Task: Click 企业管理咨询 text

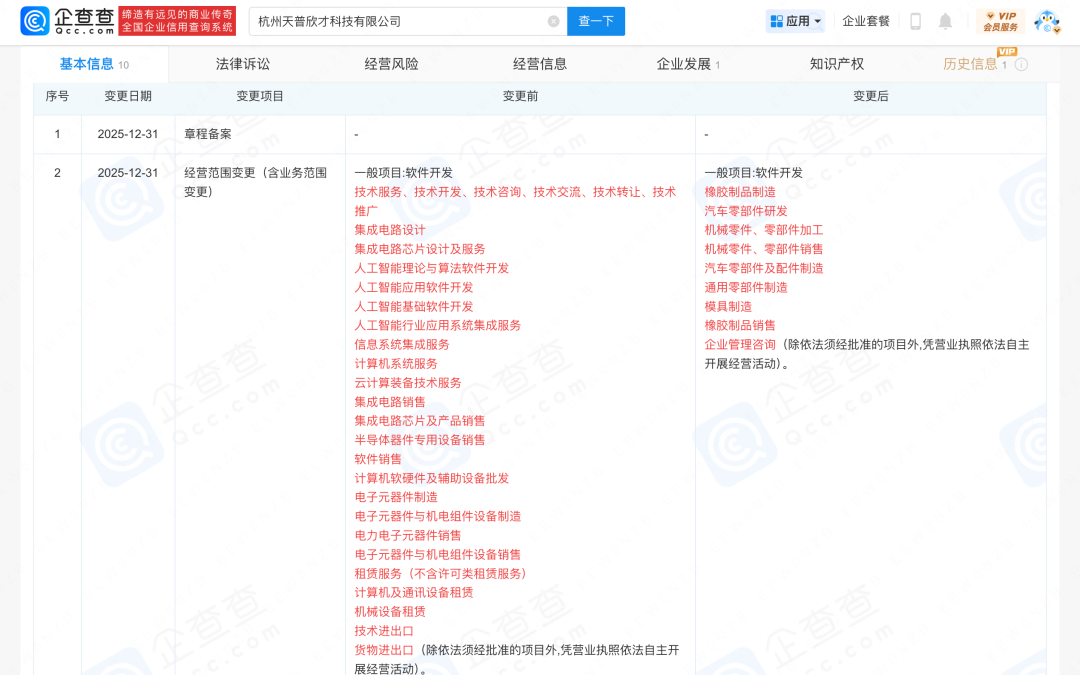Action: [x=740, y=344]
